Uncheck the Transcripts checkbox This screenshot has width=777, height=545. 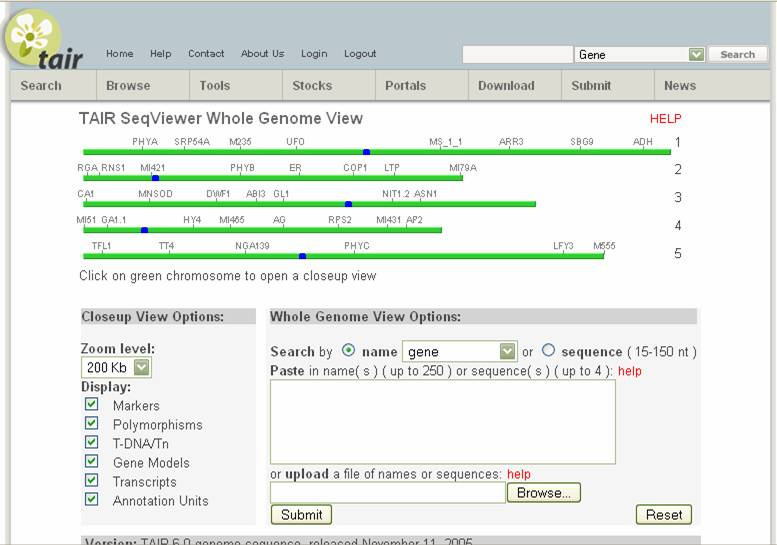(92, 480)
